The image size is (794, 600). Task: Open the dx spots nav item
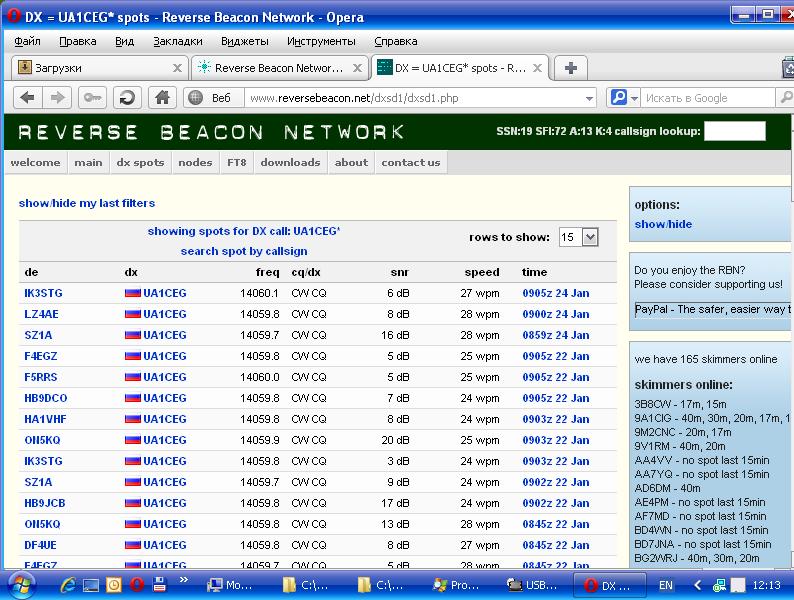point(140,163)
